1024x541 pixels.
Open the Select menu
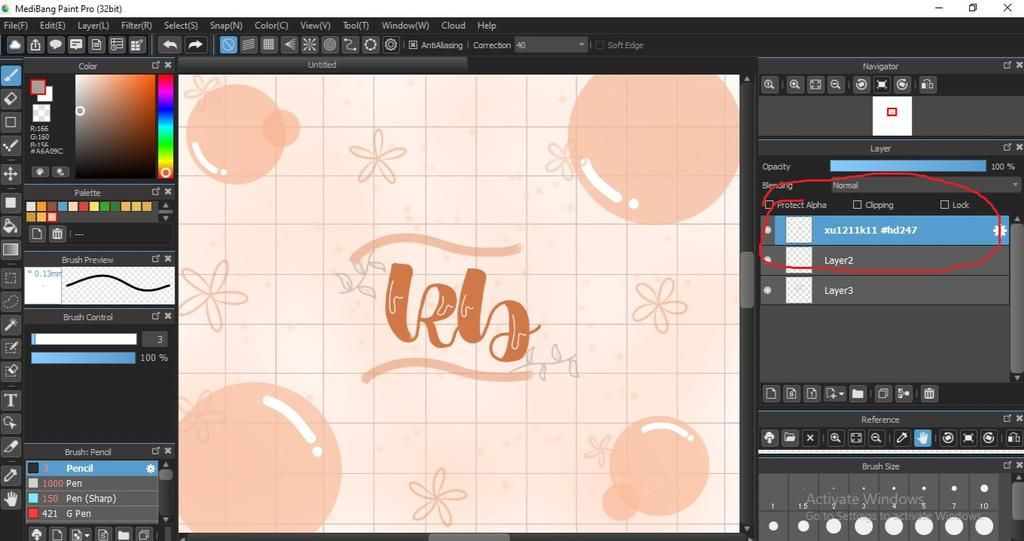[181, 25]
